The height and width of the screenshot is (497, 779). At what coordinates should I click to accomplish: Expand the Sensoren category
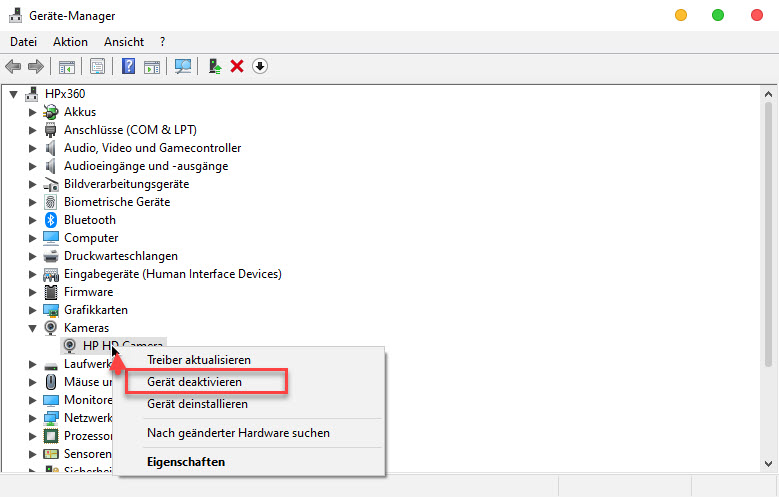tap(32, 454)
